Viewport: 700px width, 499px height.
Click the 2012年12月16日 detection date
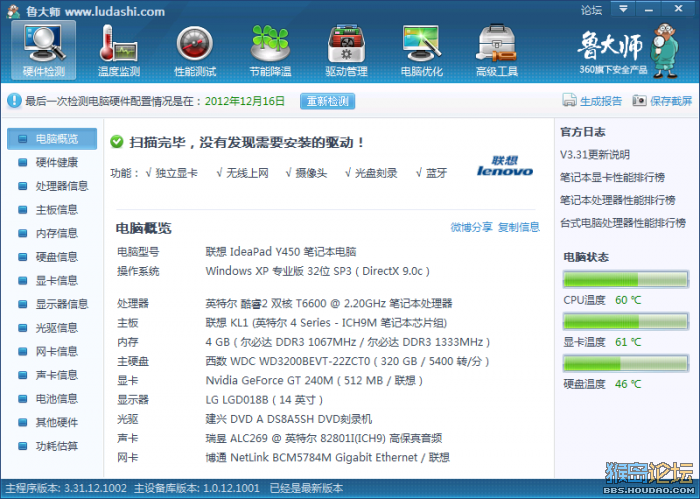coord(245,101)
